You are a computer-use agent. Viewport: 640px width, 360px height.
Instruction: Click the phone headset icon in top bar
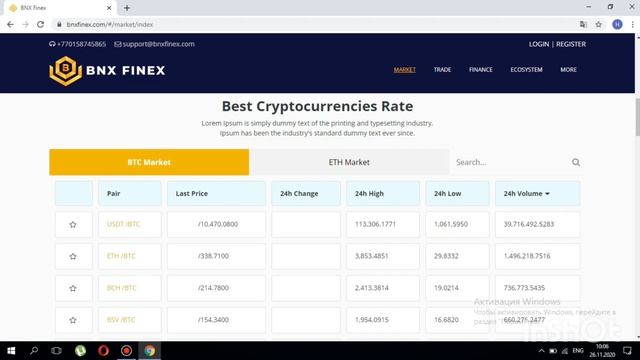pyautogui.click(x=52, y=44)
